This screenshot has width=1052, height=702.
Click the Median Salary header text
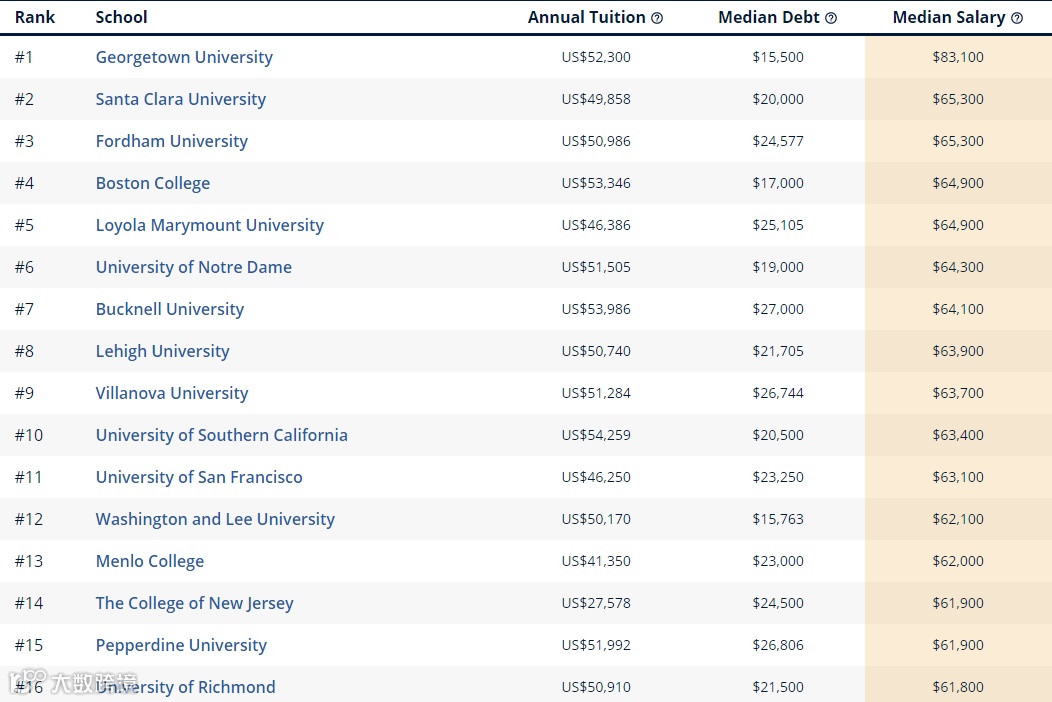pyautogui.click(x=949, y=17)
